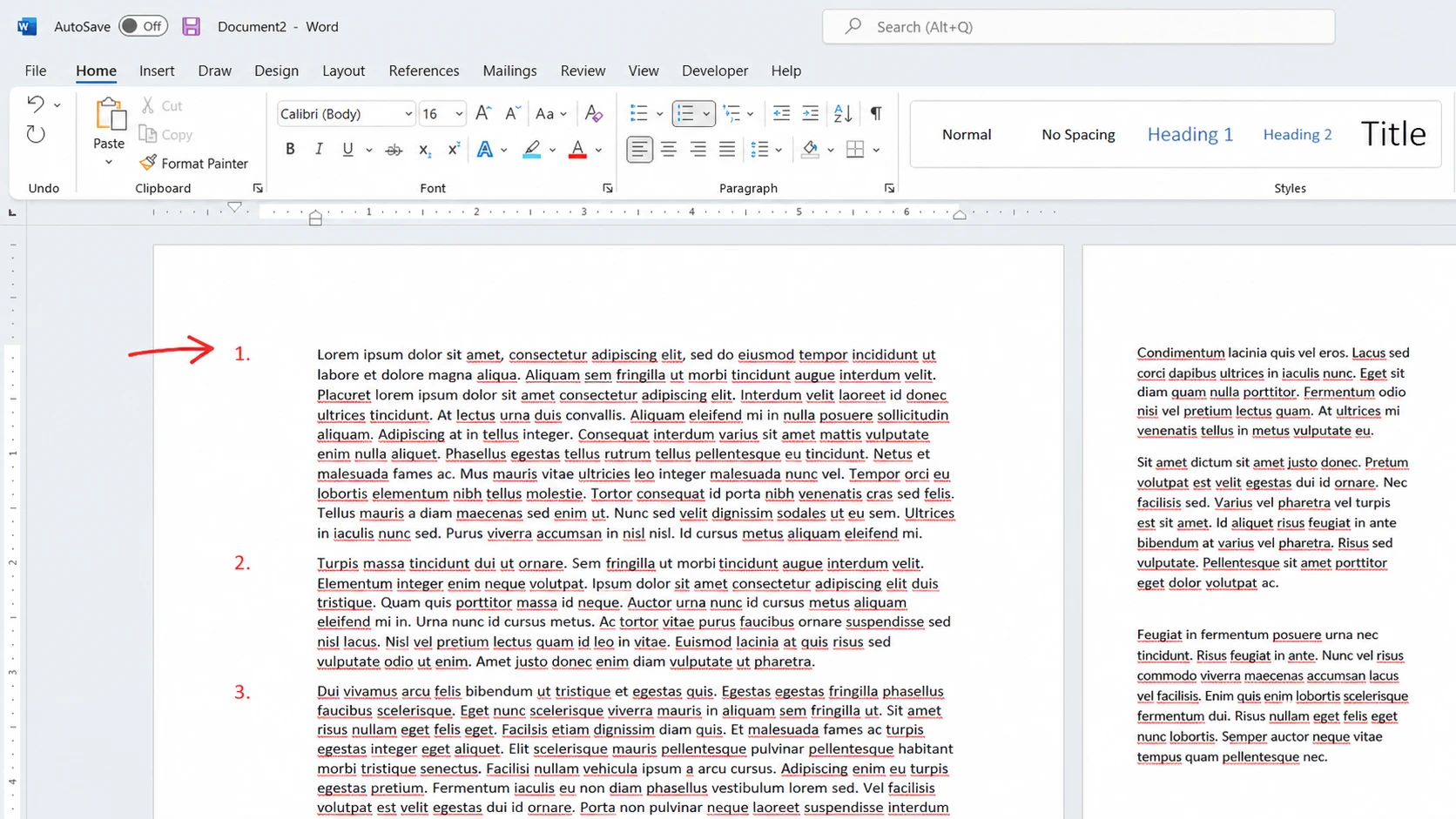The height and width of the screenshot is (819, 1456).
Task: Justify paragraph text
Action: pyautogui.click(x=727, y=150)
